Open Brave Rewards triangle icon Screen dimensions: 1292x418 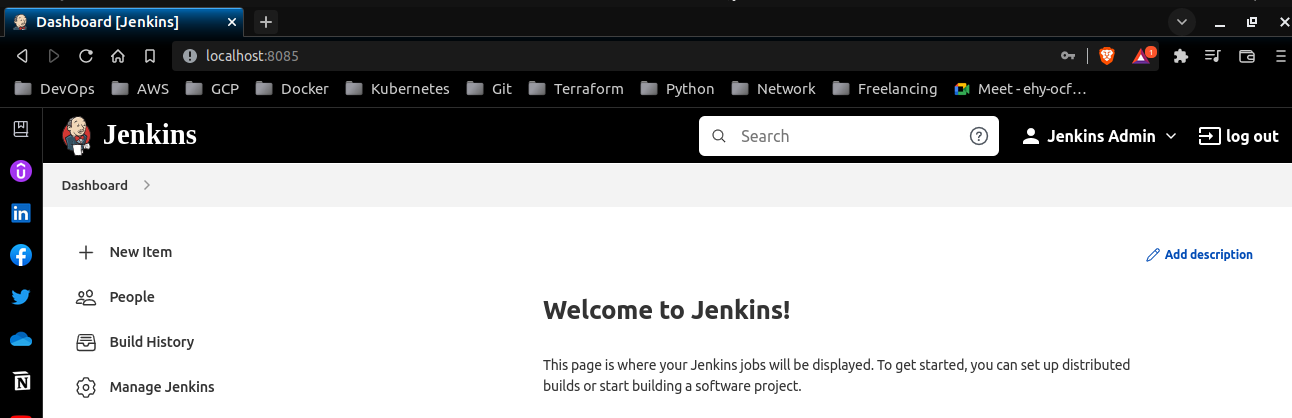(x=1142, y=56)
